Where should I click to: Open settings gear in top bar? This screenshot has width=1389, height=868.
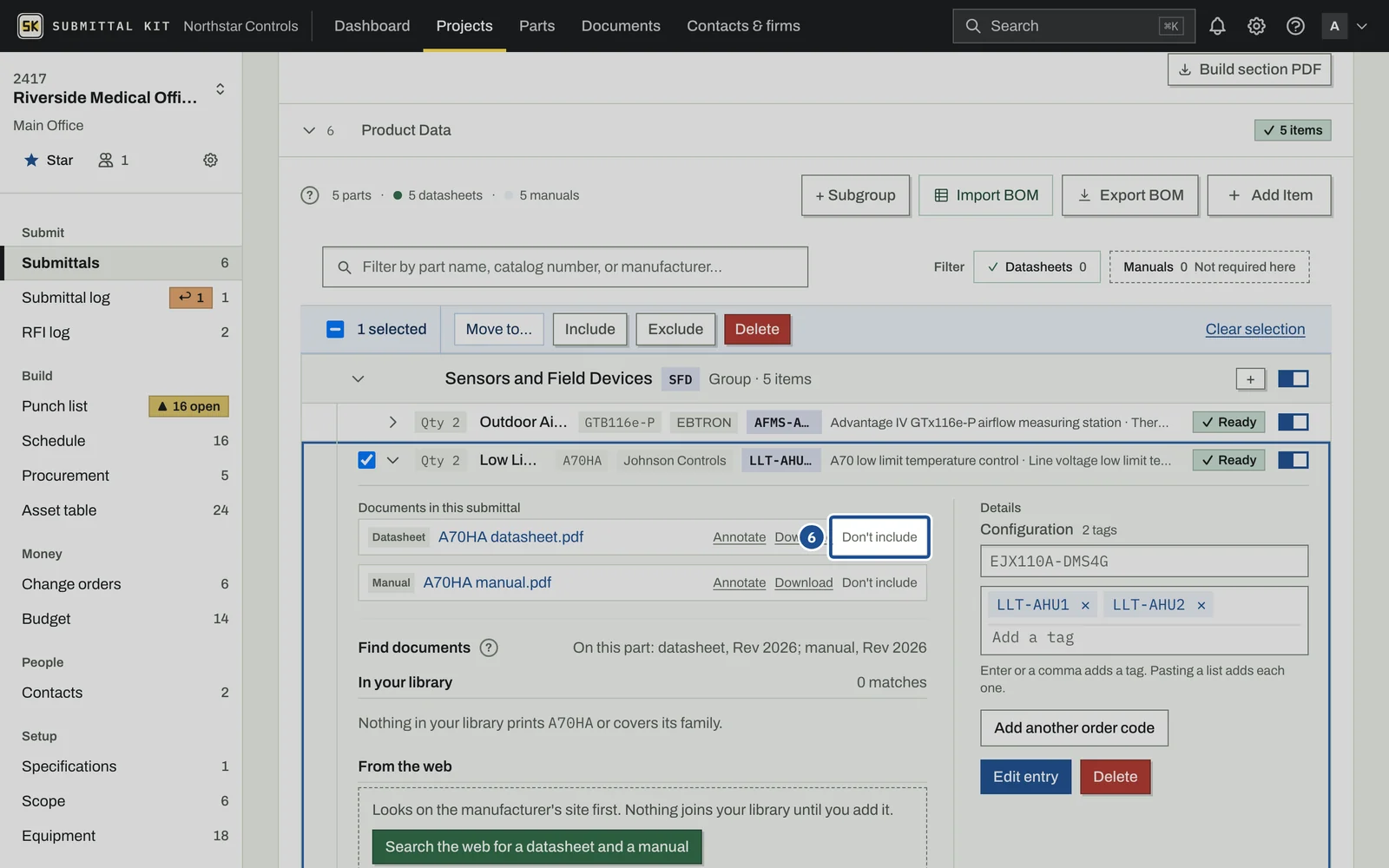(x=1256, y=26)
